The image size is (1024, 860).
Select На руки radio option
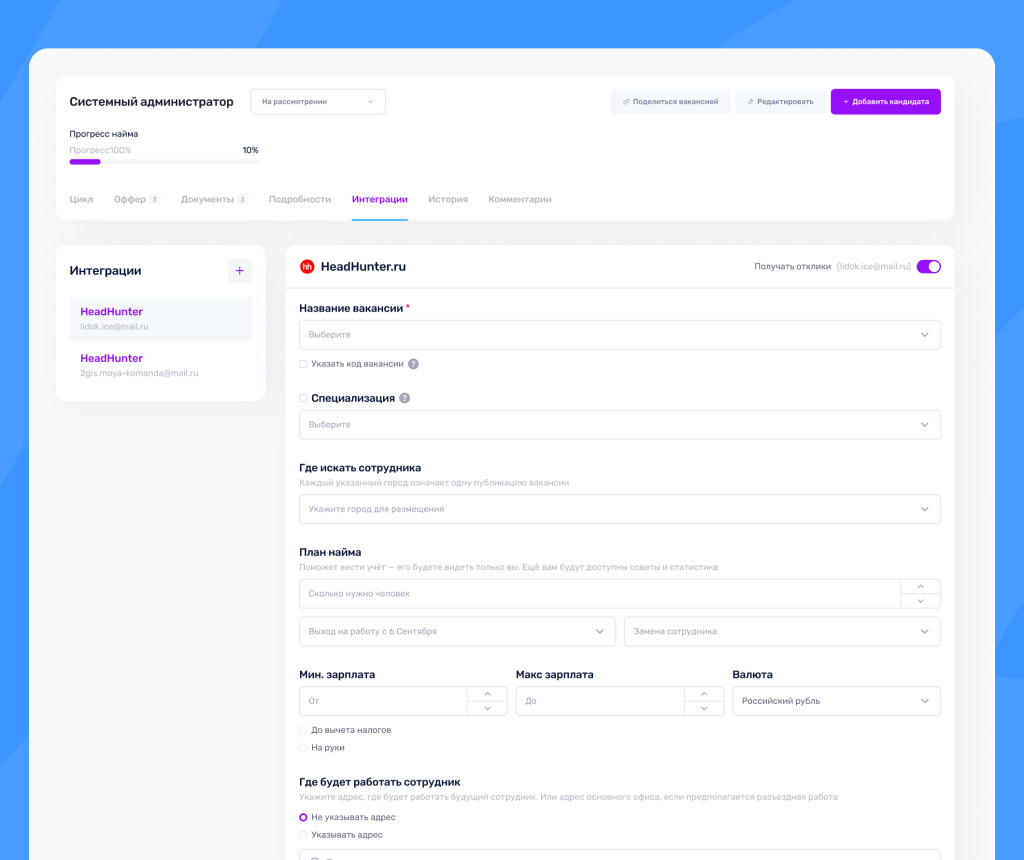click(303, 748)
